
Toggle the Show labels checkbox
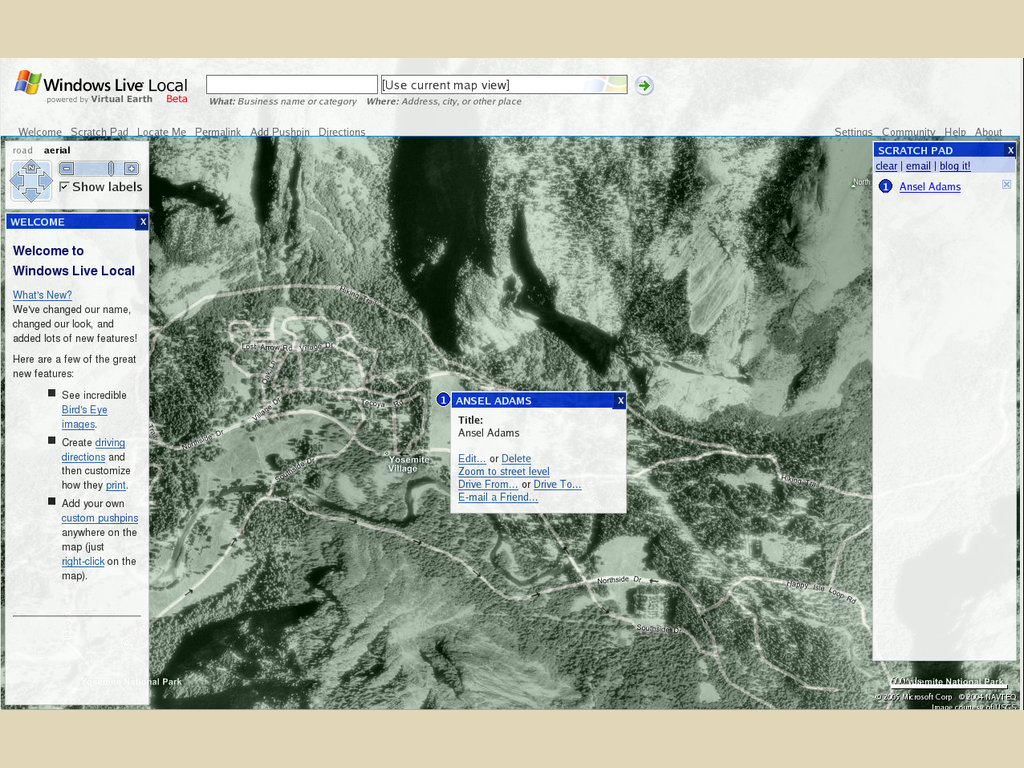point(64,187)
